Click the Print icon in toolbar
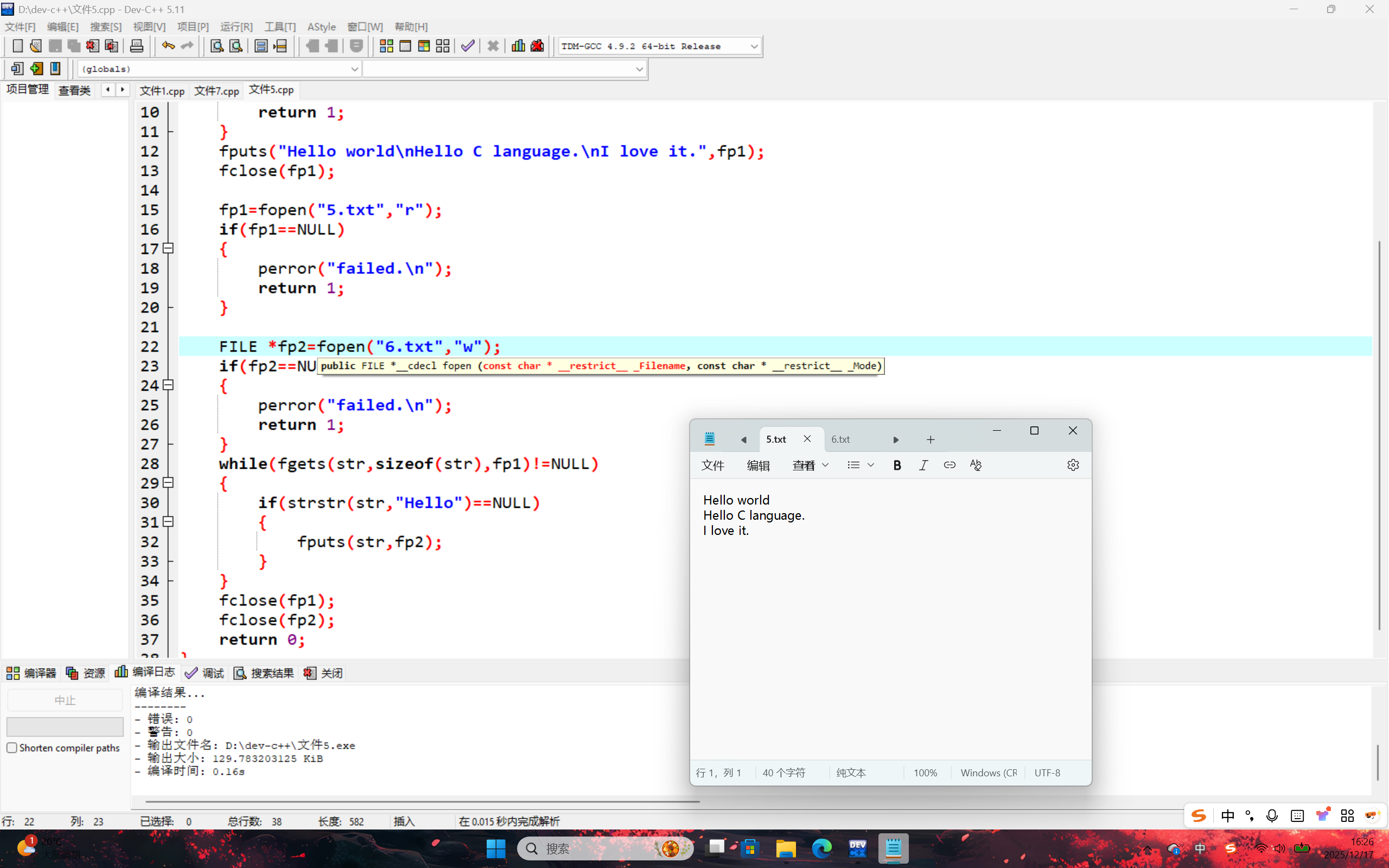This screenshot has width=1389, height=868. click(x=137, y=46)
